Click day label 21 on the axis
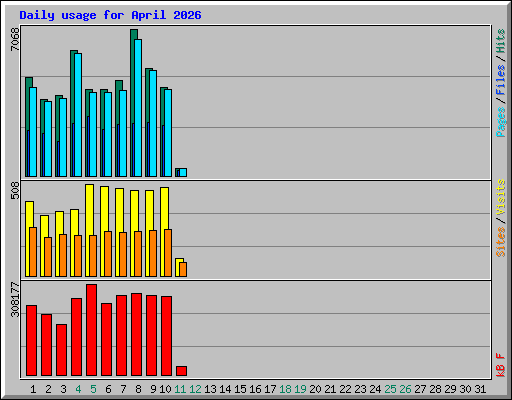This screenshot has height=400, width=512. [x=330, y=389]
